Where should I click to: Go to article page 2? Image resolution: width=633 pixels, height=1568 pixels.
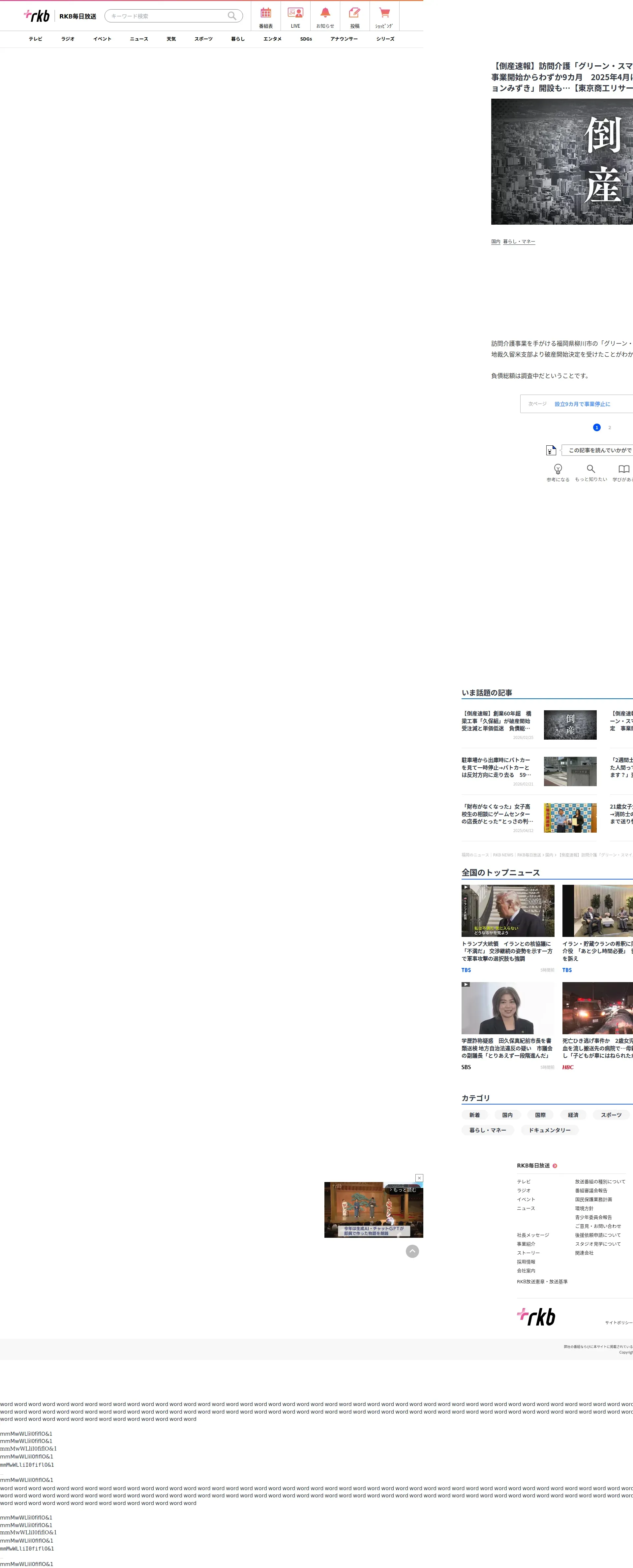609,428
